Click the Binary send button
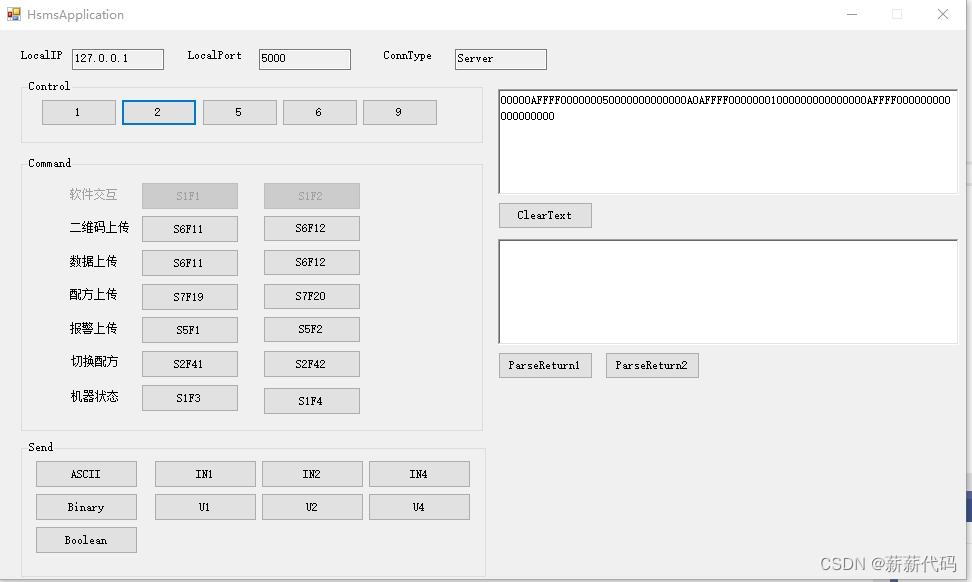Viewport: 972px width, 582px height. click(86, 507)
